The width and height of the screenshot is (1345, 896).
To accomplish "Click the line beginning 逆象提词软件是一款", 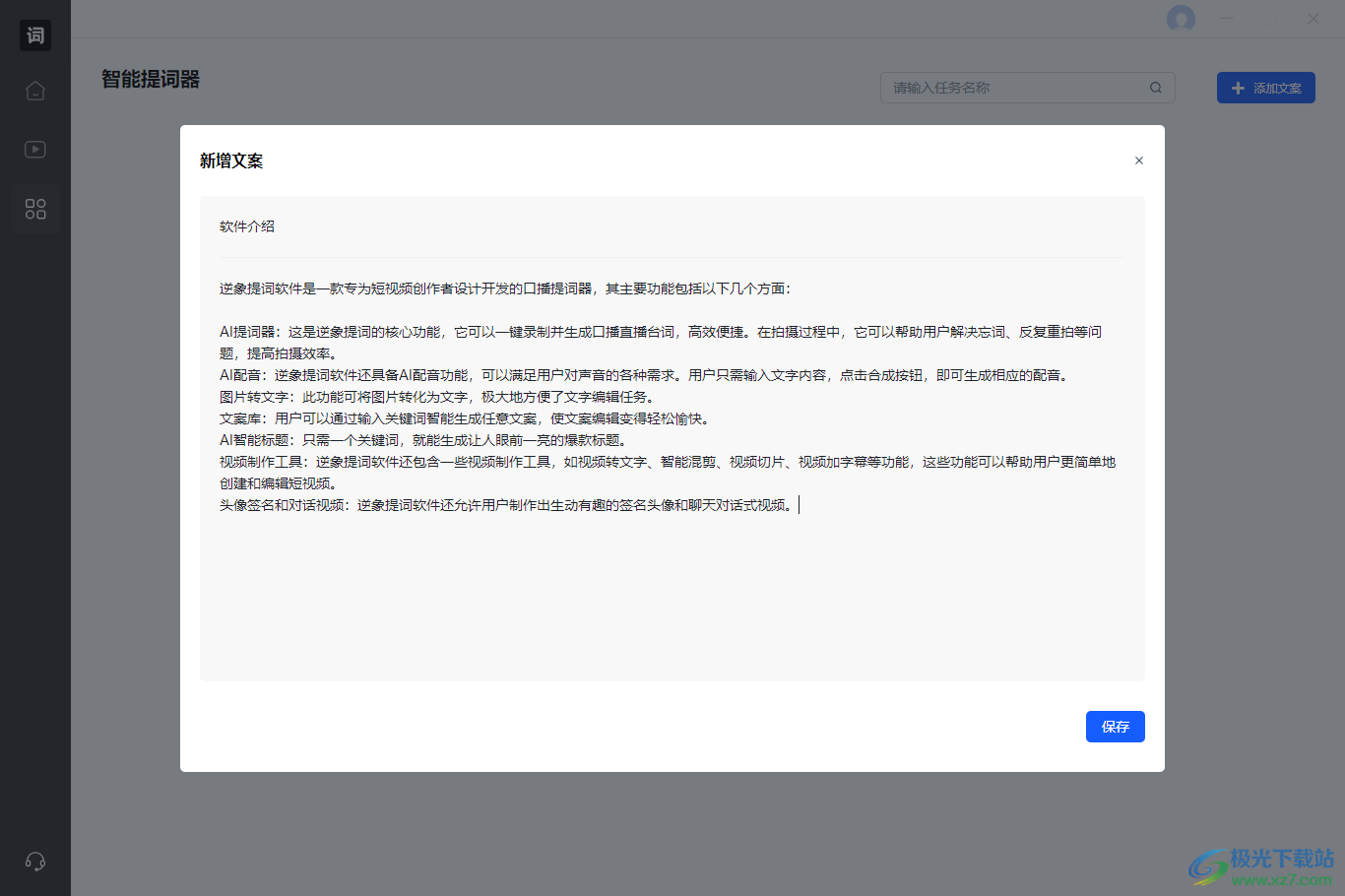I will pos(505,288).
